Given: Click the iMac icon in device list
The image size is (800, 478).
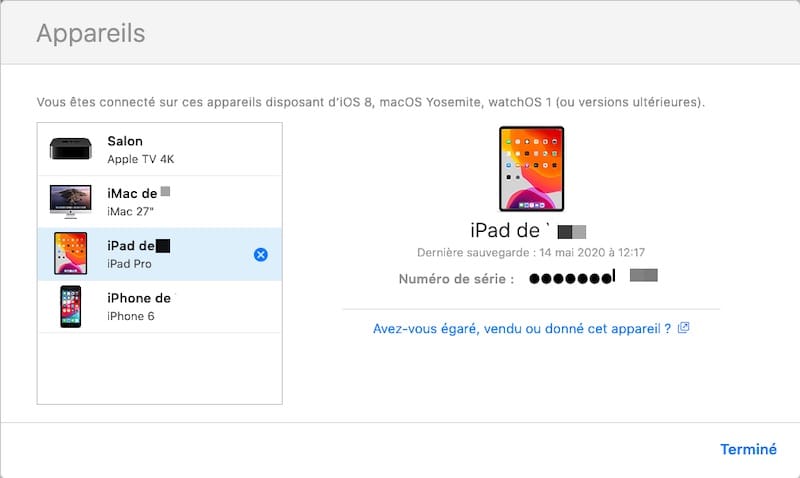Looking at the screenshot, I should pyautogui.click(x=69, y=202).
